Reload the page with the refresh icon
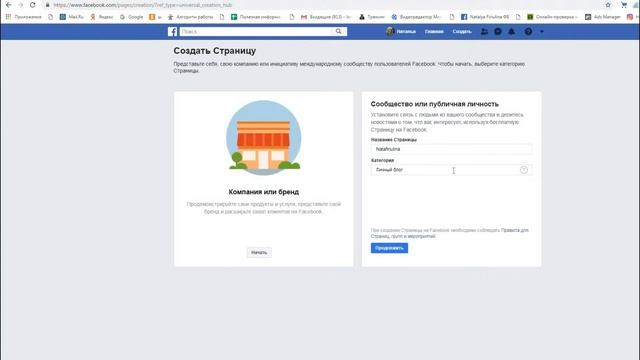 [33, 5]
